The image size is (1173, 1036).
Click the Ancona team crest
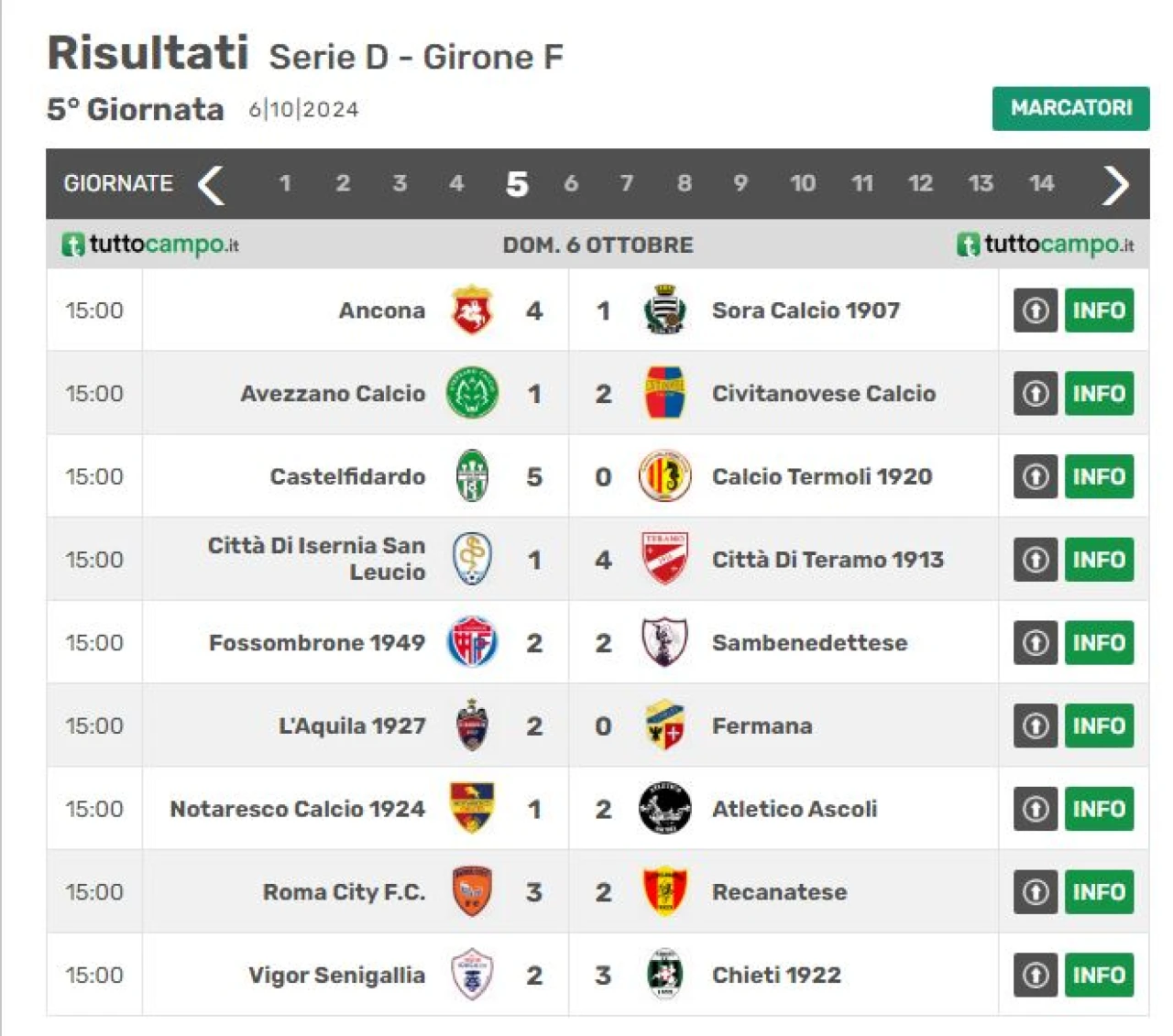(x=472, y=310)
